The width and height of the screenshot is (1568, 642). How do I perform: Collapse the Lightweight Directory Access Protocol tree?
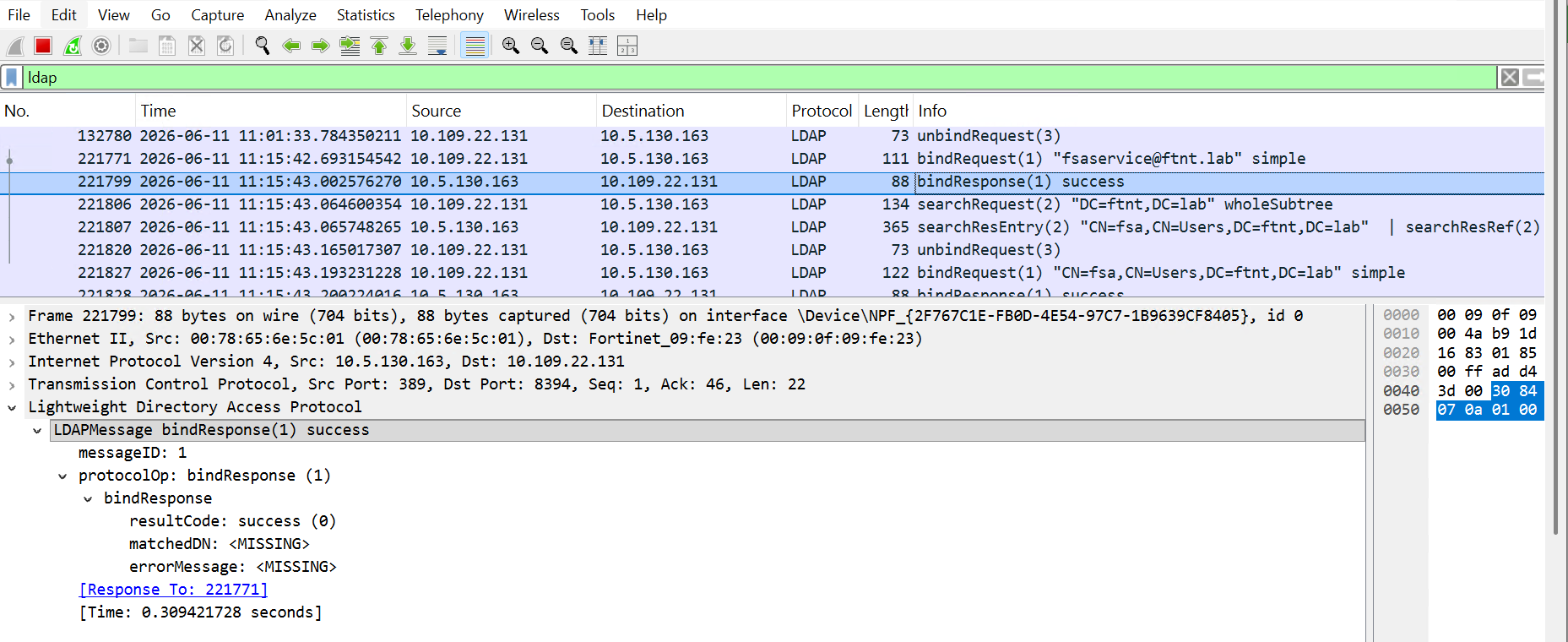click(x=12, y=407)
